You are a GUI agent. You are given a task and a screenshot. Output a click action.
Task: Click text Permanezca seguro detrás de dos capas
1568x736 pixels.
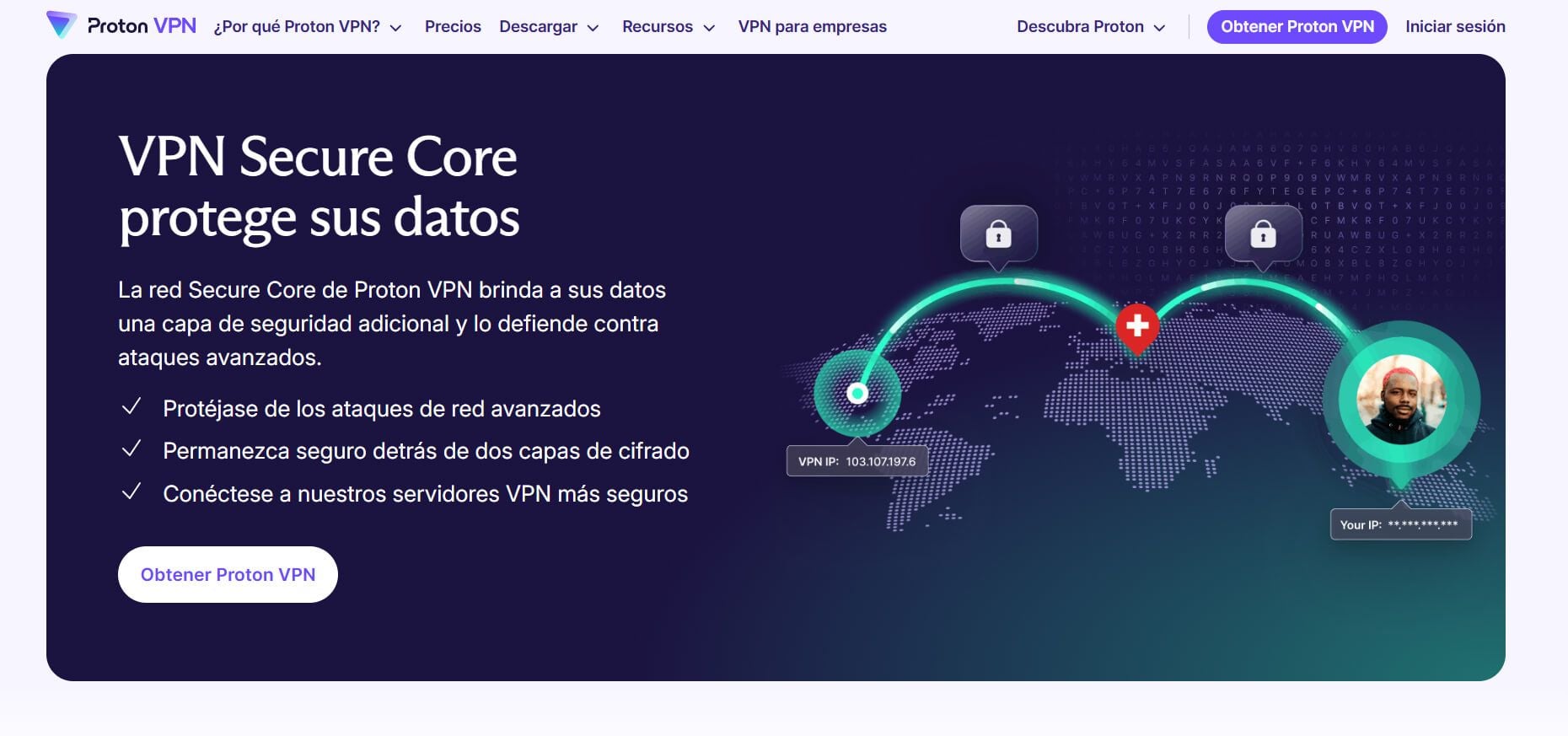coord(426,451)
